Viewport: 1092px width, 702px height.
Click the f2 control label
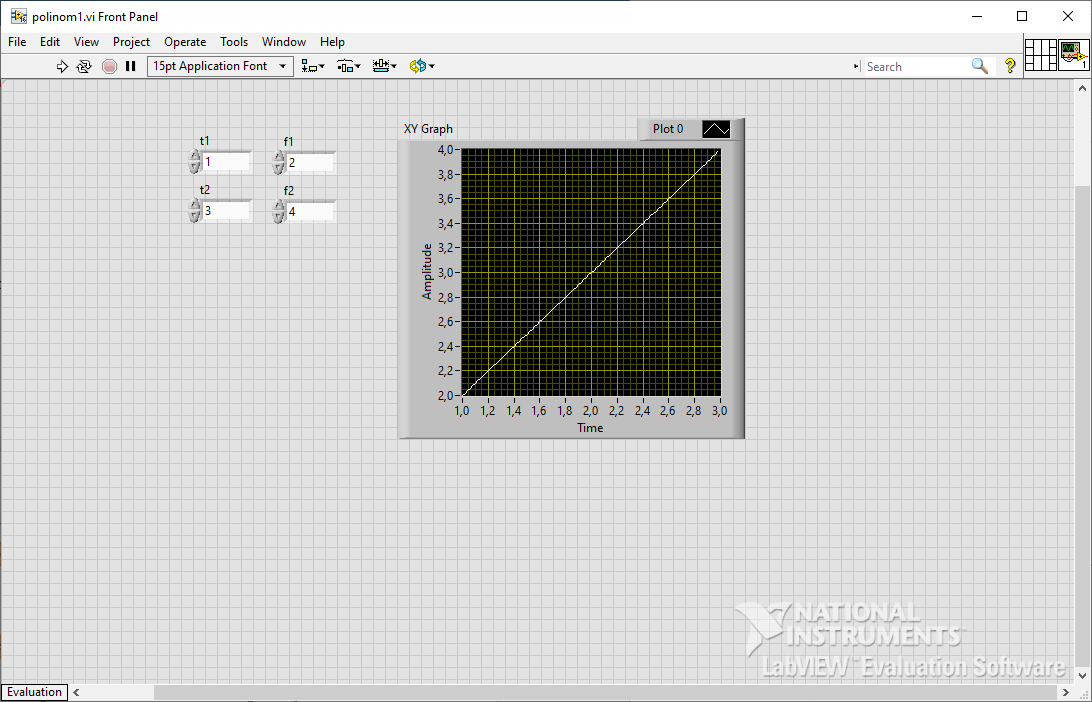(288, 191)
